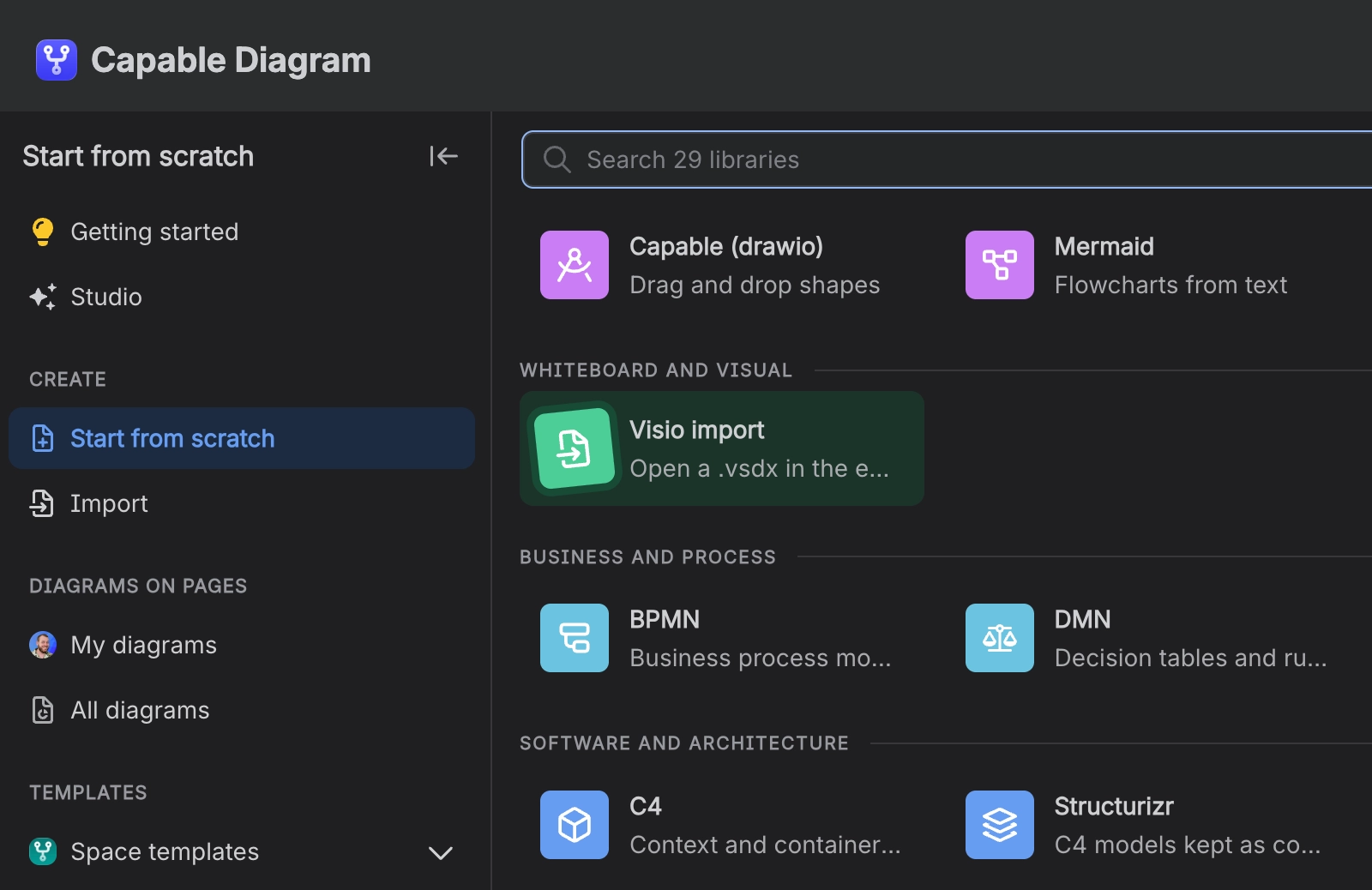Focus the Search 29 libraries field

pos(947,159)
